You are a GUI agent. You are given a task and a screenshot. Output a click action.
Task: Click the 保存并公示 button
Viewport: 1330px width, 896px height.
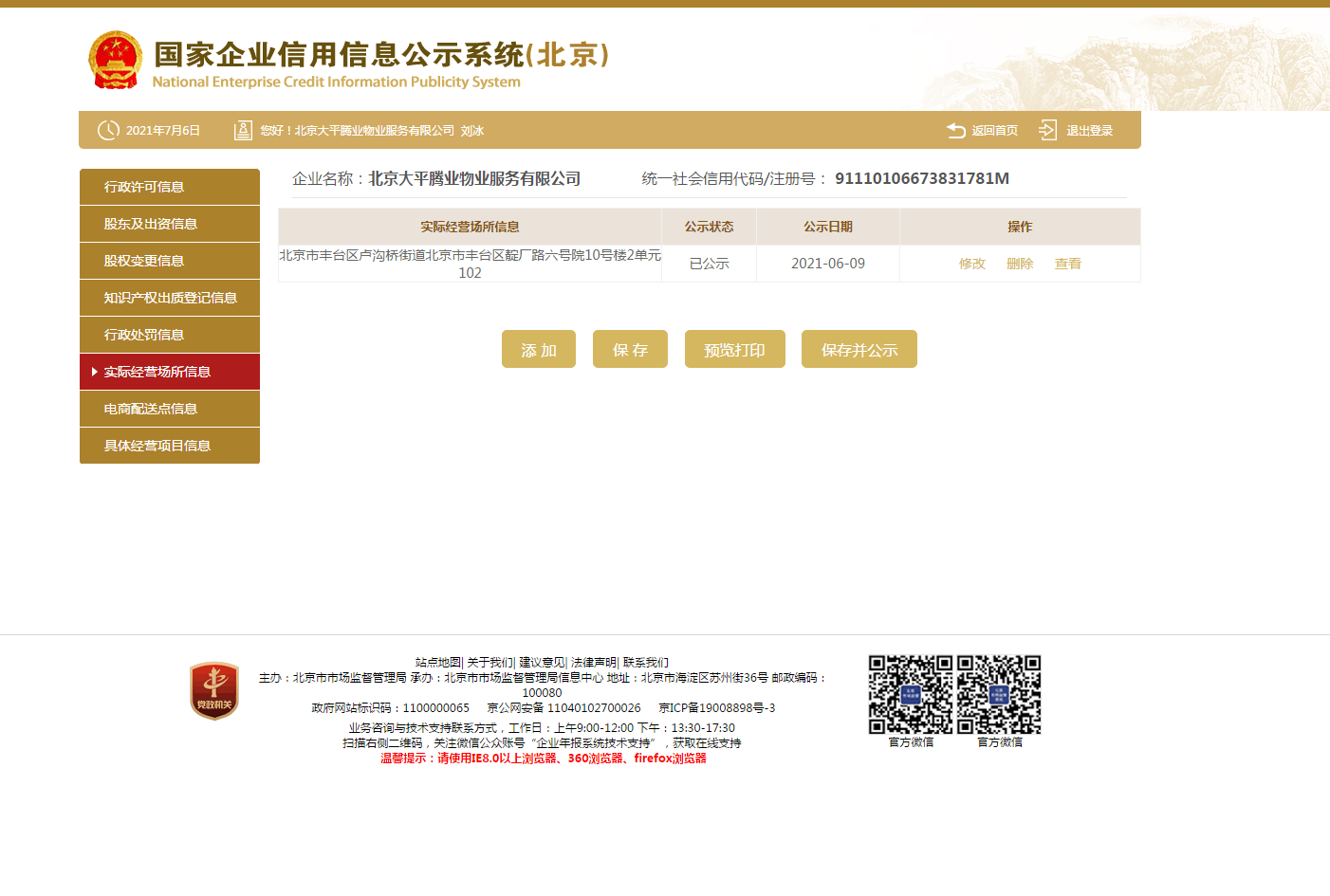859,349
